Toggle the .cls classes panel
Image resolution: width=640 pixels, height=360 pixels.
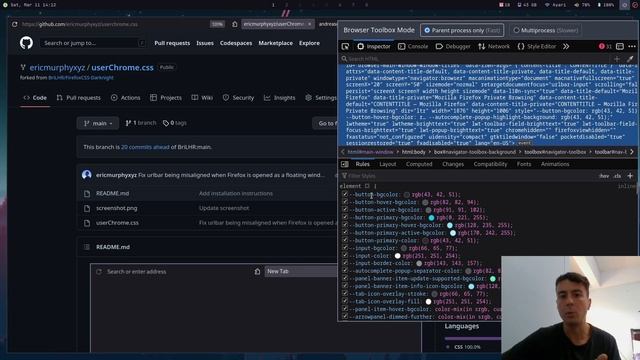pos(617,176)
